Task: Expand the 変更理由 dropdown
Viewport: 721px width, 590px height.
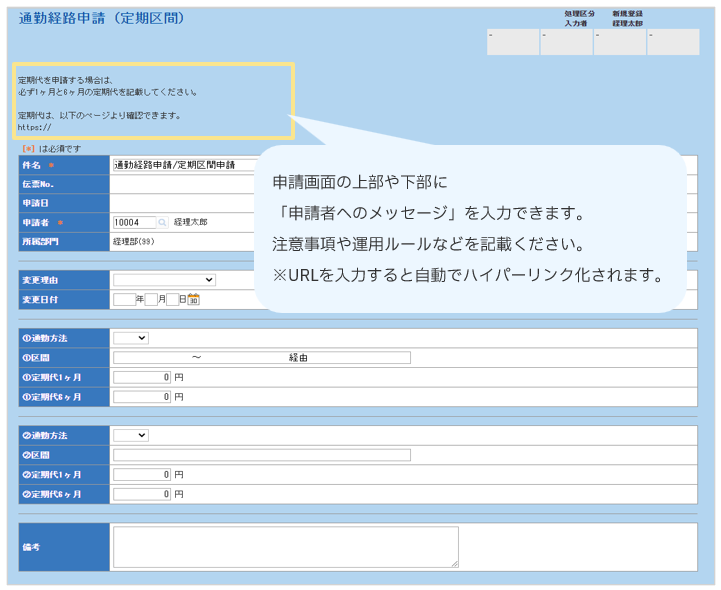Action: click(164, 280)
